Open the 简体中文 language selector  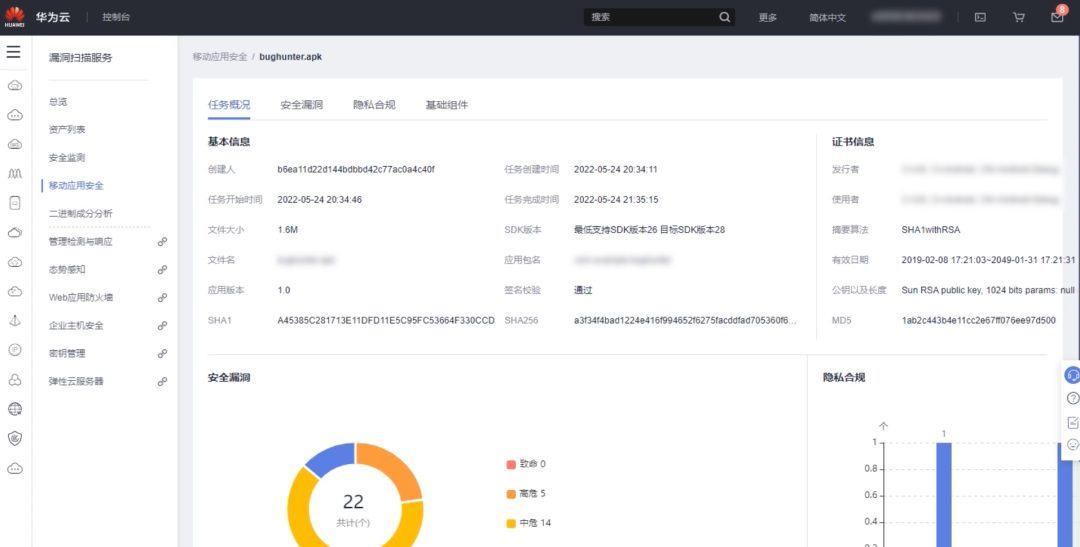coord(827,17)
